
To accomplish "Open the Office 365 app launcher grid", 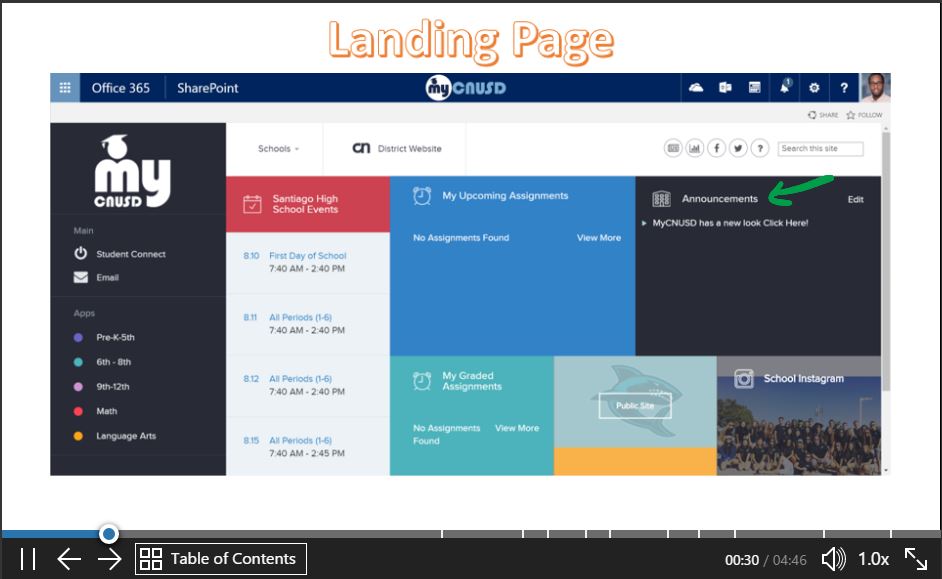I will pyautogui.click(x=65, y=88).
